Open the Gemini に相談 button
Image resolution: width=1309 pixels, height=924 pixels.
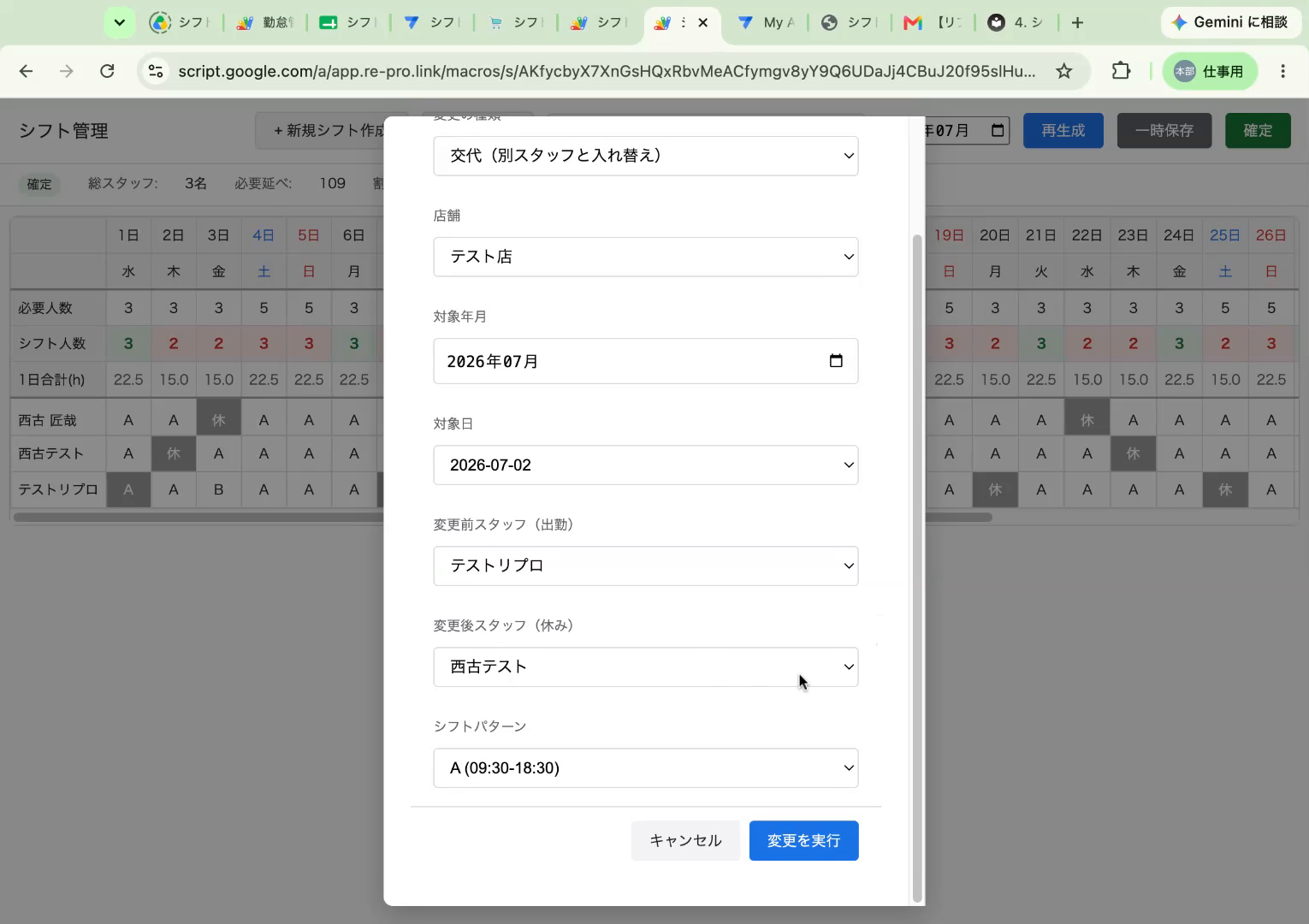click(1229, 22)
